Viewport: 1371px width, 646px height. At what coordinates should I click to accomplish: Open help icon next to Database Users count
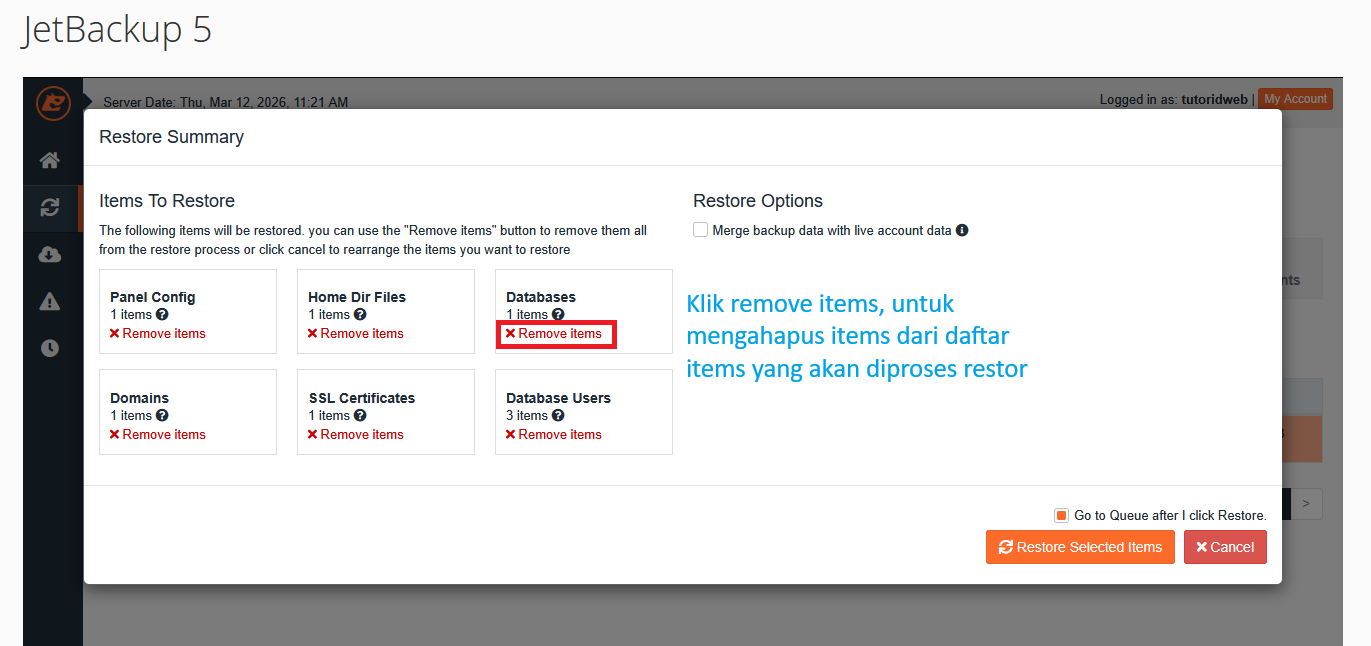pyautogui.click(x=557, y=415)
